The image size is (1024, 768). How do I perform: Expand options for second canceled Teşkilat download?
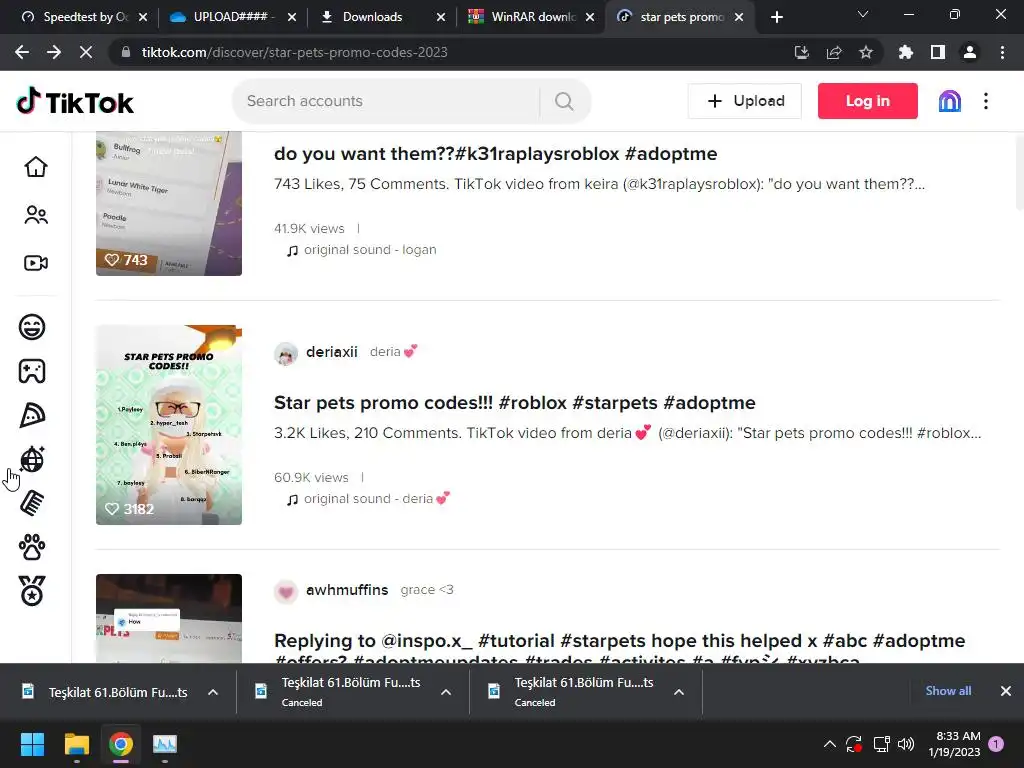click(446, 692)
